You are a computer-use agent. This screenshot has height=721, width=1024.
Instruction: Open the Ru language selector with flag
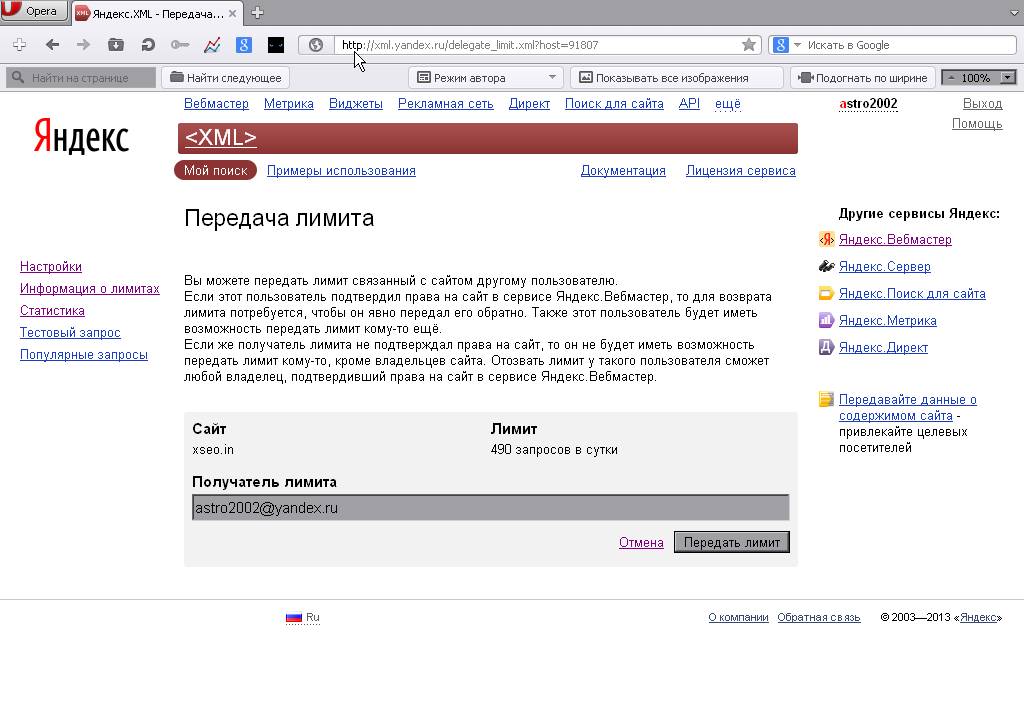click(302, 617)
